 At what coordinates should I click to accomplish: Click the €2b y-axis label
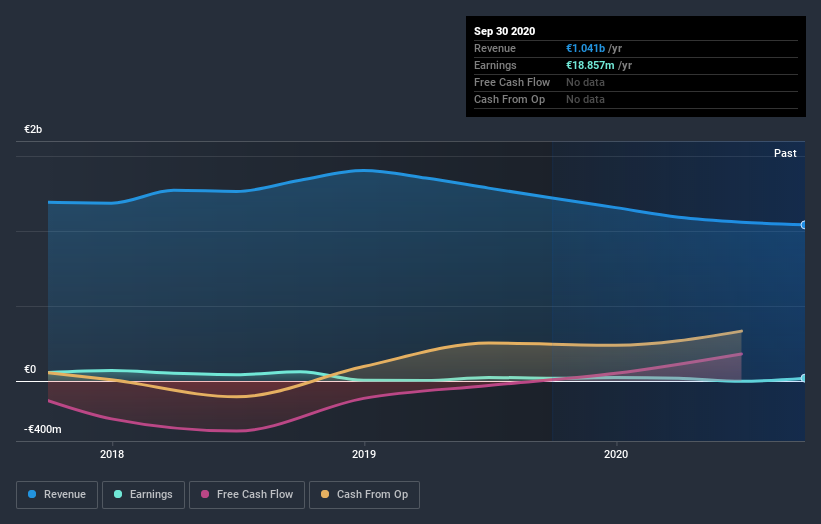tap(33, 129)
